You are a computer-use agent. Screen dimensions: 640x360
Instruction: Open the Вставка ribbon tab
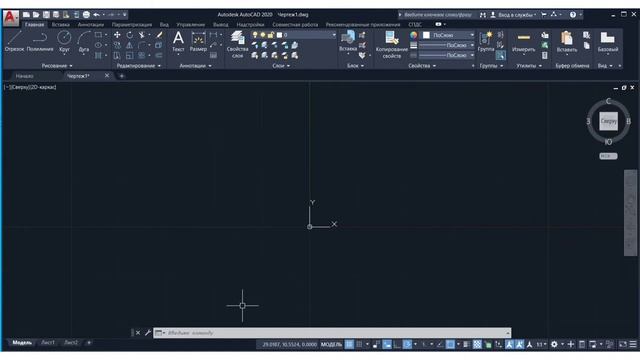pyautogui.click(x=60, y=24)
